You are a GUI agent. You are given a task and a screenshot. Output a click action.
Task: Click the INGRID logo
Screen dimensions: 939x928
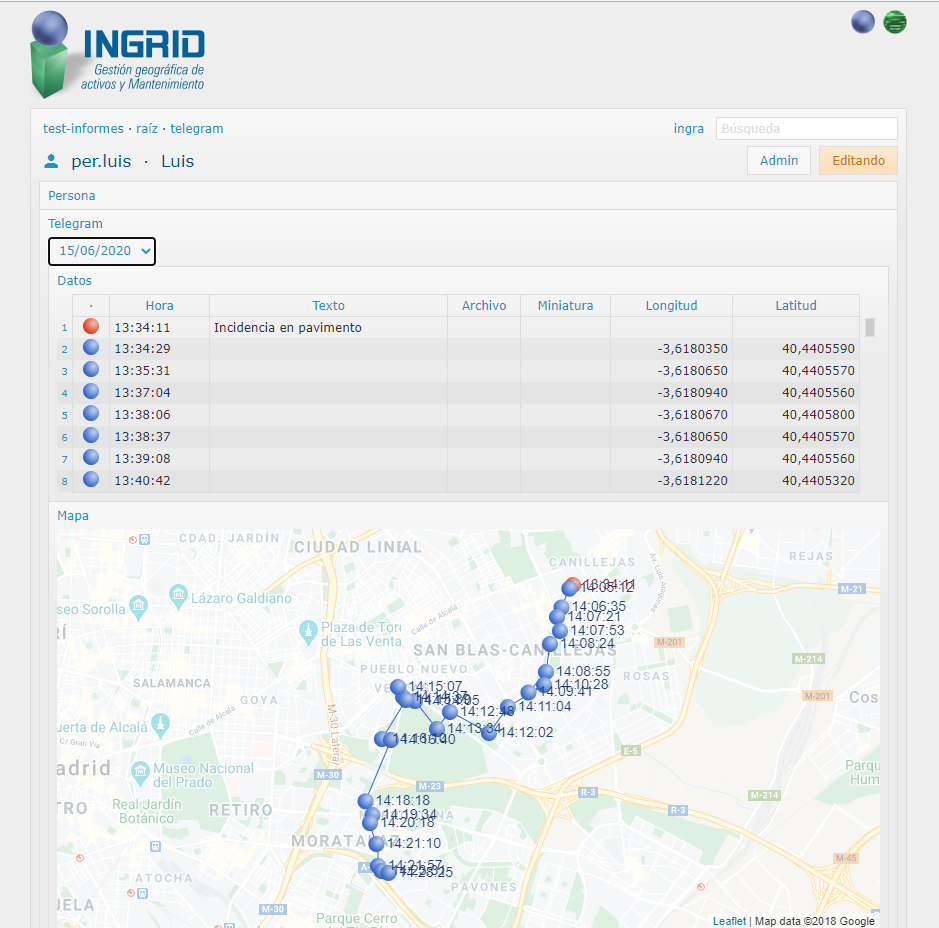(118, 55)
